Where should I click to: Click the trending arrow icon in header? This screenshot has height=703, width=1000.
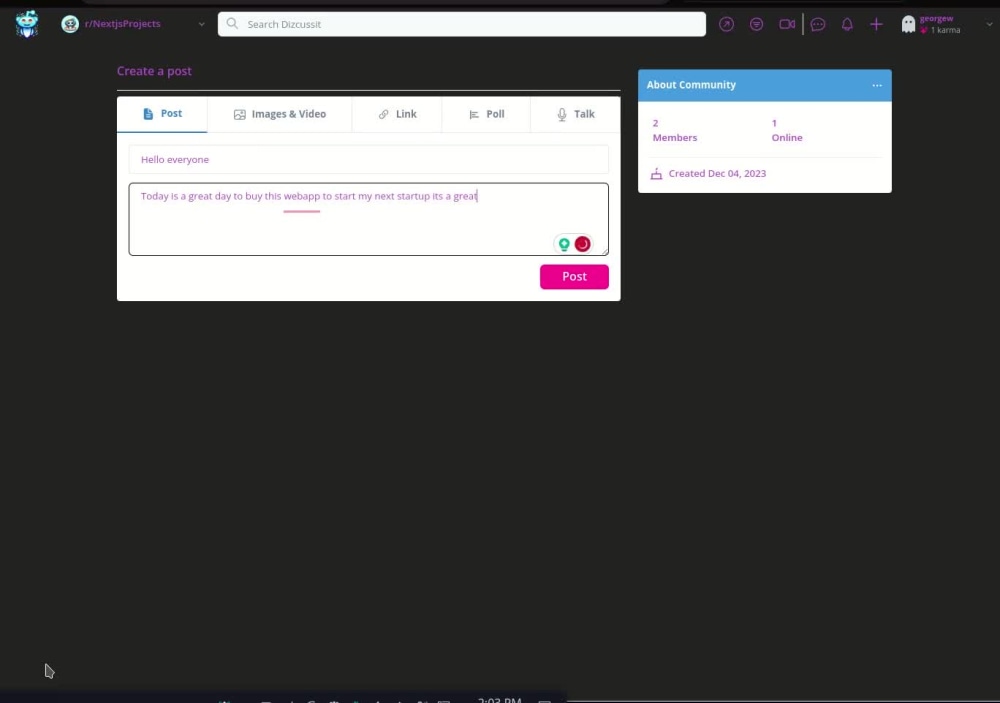coord(727,23)
